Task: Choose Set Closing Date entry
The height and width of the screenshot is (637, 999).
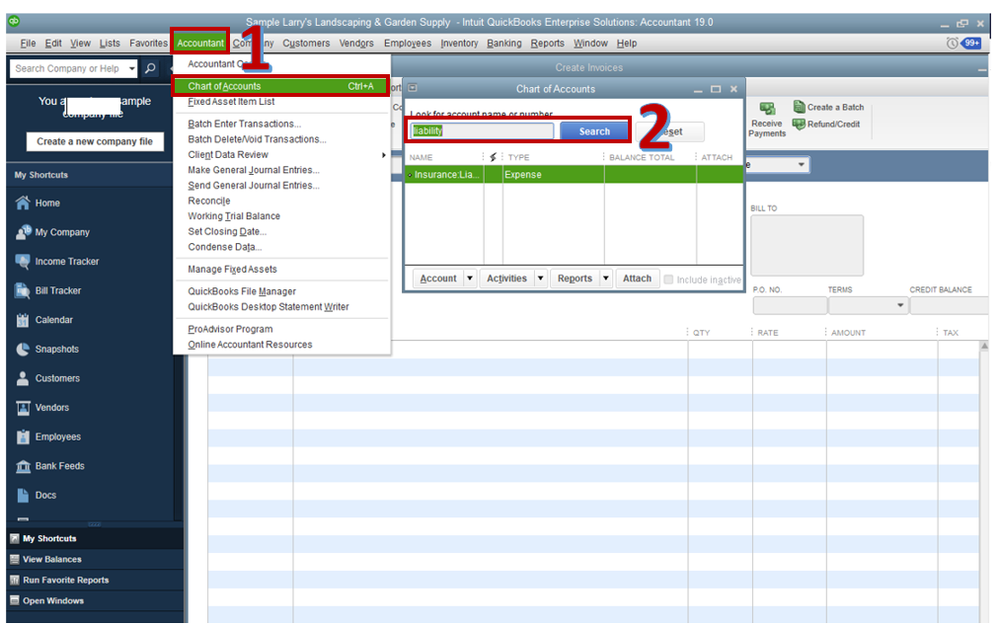Action: tap(227, 231)
